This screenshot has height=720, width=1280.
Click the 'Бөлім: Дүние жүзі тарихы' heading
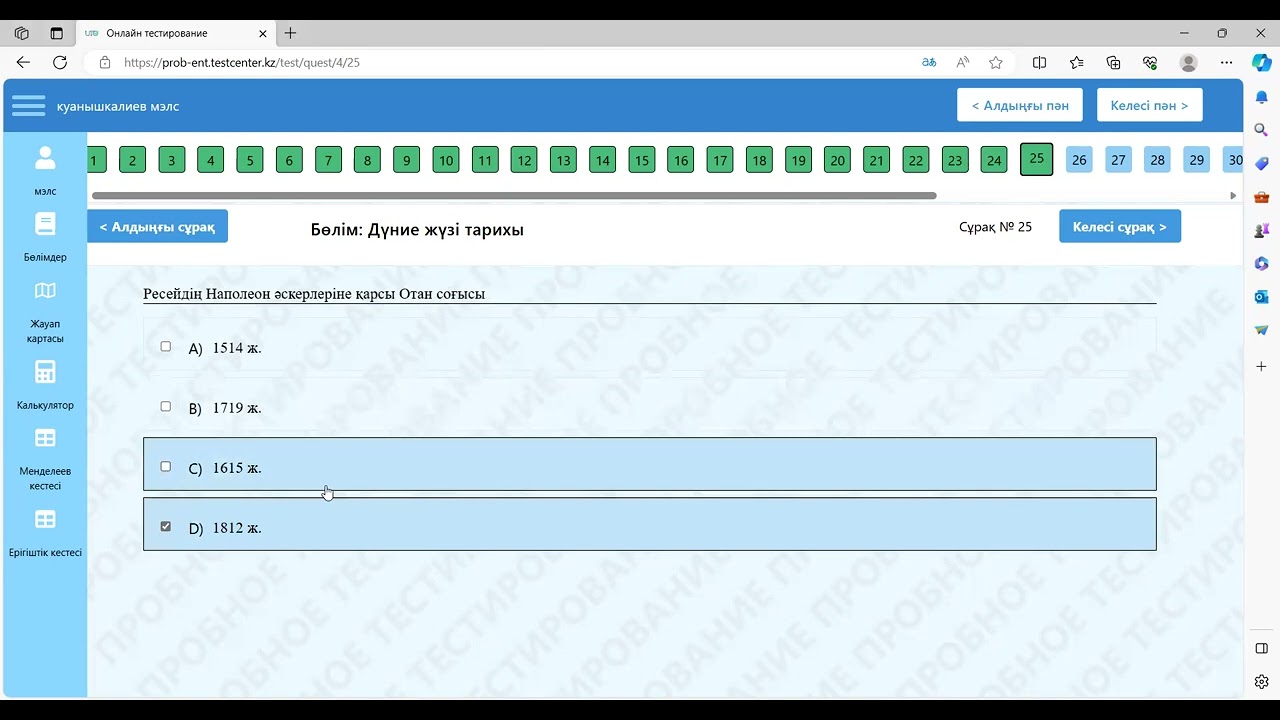click(x=417, y=230)
